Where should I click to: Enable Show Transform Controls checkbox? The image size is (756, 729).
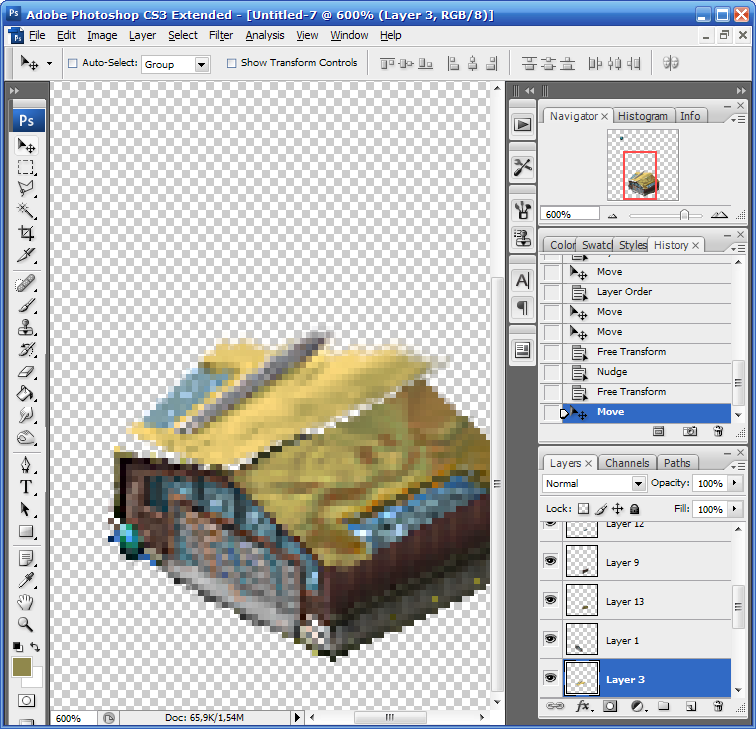(231, 63)
